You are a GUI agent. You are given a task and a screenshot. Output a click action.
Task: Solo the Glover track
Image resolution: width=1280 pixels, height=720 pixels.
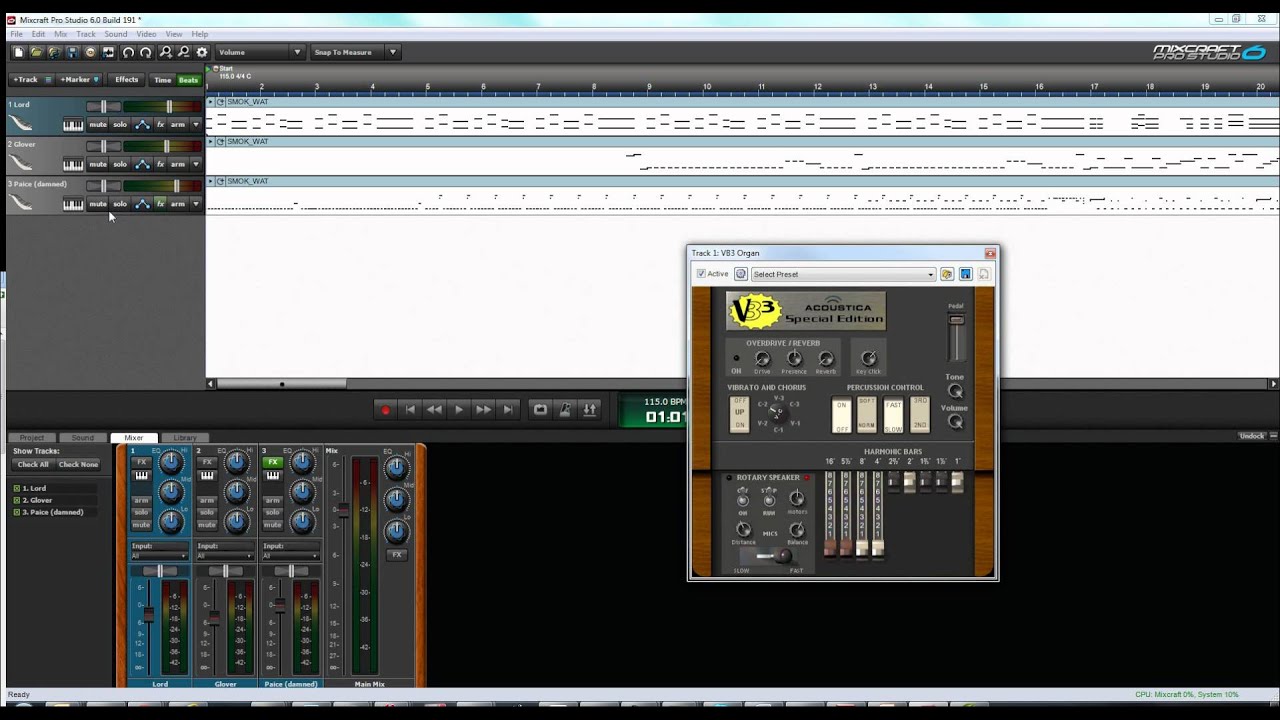[120, 164]
